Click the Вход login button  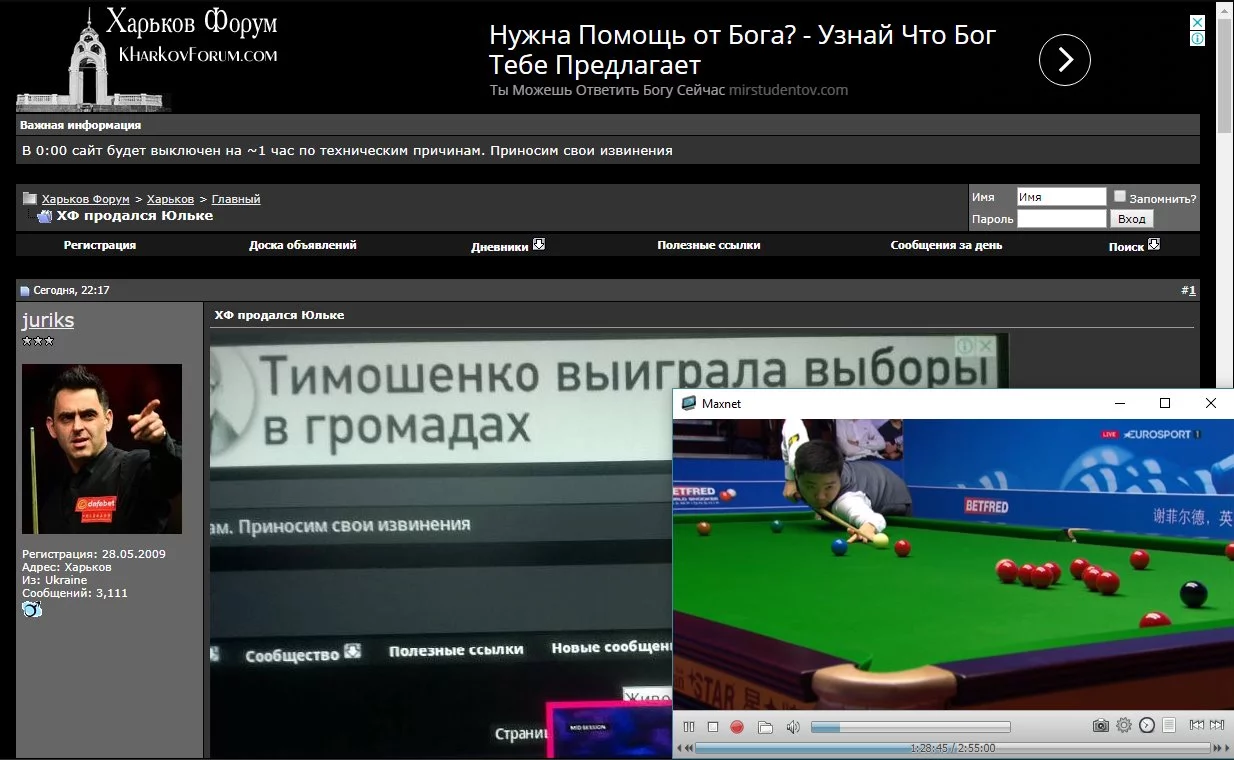point(1132,219)
